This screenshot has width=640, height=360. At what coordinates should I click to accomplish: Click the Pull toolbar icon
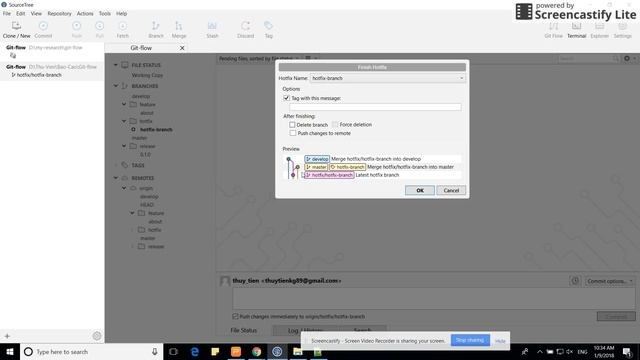(x=100, y=26)
